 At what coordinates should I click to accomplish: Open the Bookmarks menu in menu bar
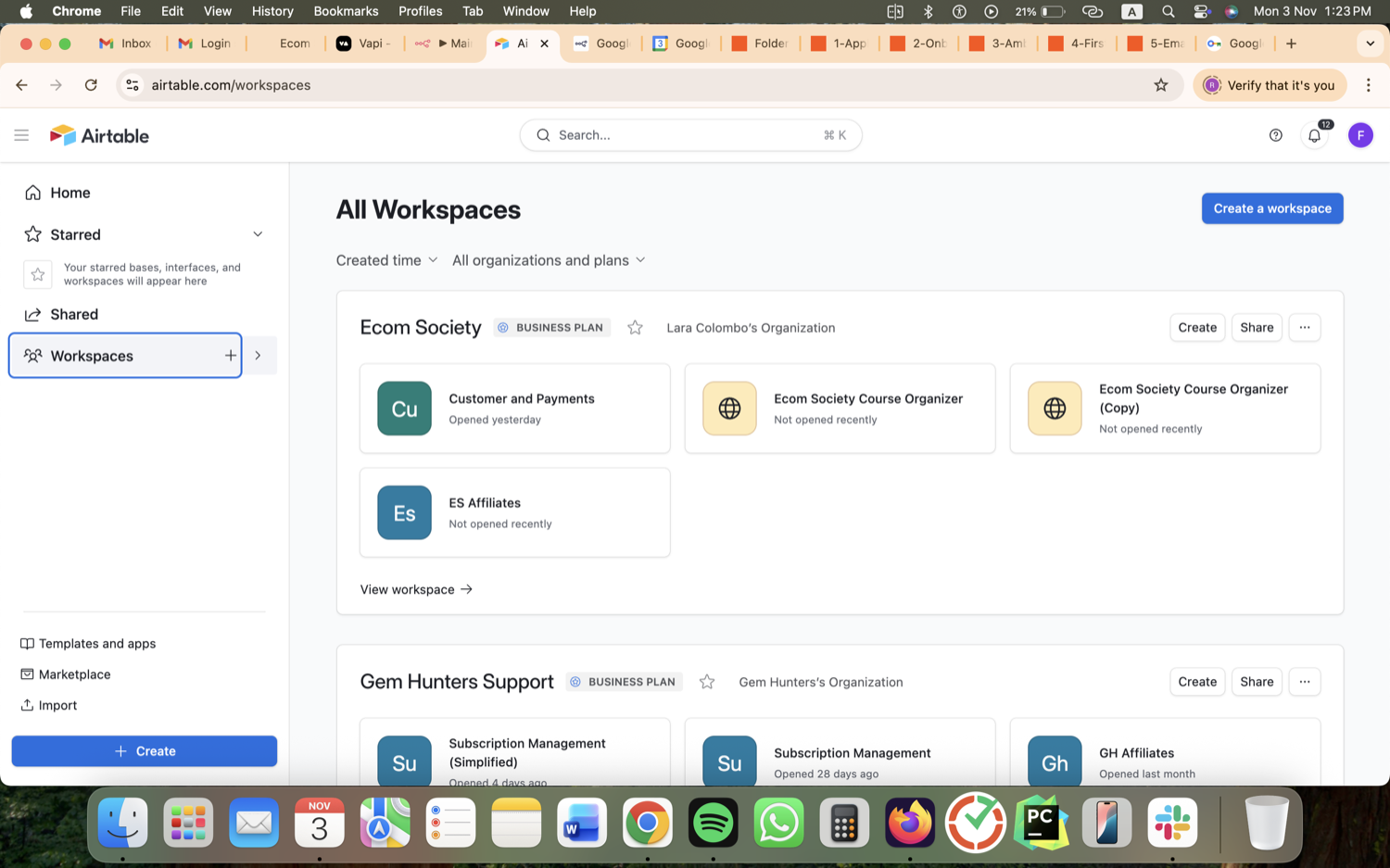pos(346,11)
